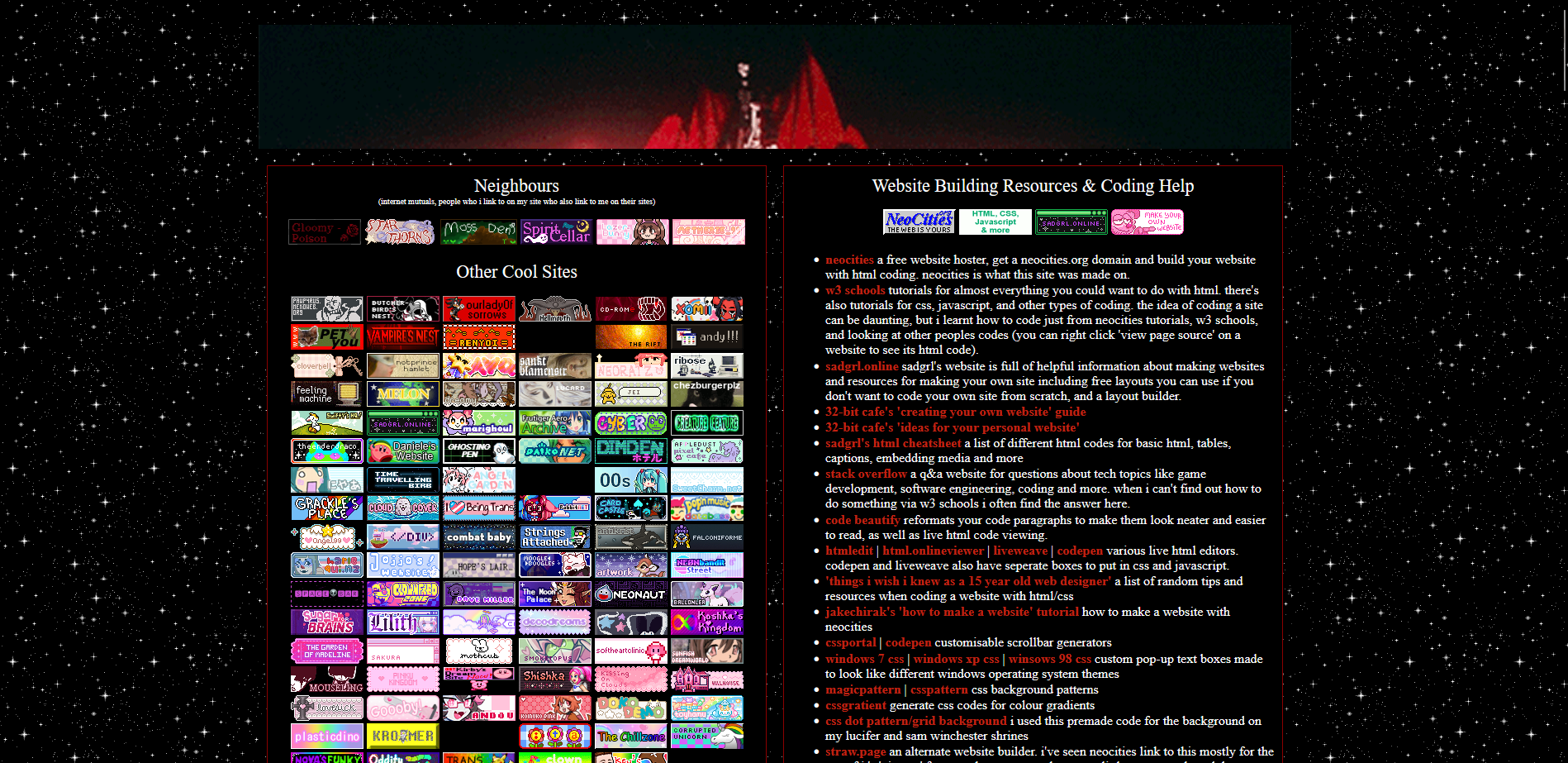Image resolution: width=1568 pixels, height=763 pixels.
Task: Open the stack overflow link
Action: [866, 474]
